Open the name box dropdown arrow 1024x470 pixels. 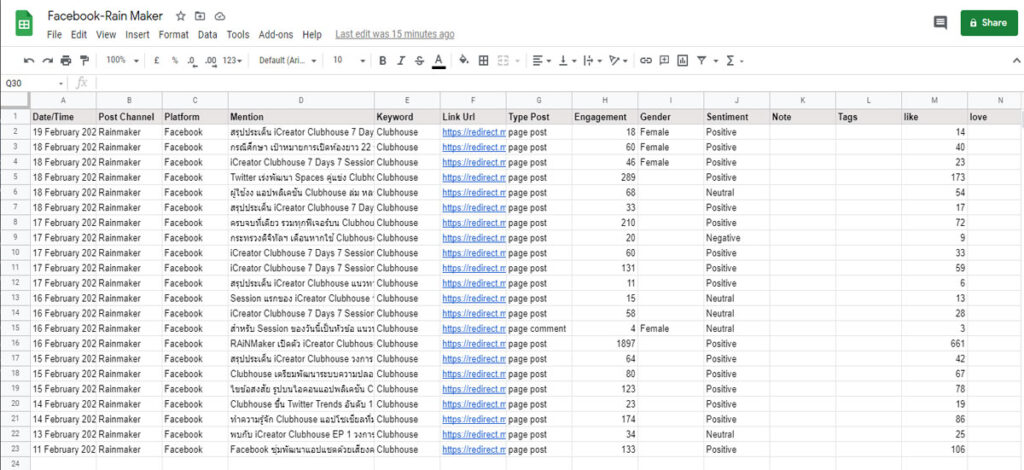pyautogui.click(x=61, y=84)
